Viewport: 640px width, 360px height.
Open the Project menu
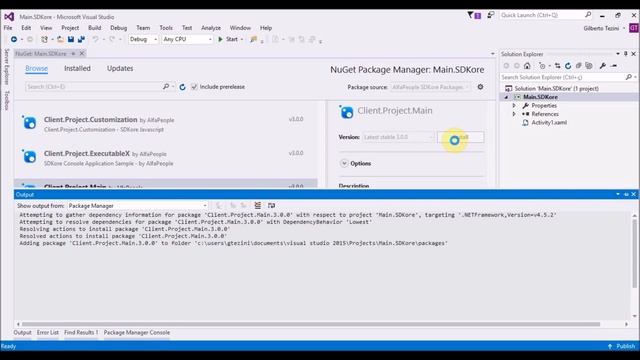point(70,28)
